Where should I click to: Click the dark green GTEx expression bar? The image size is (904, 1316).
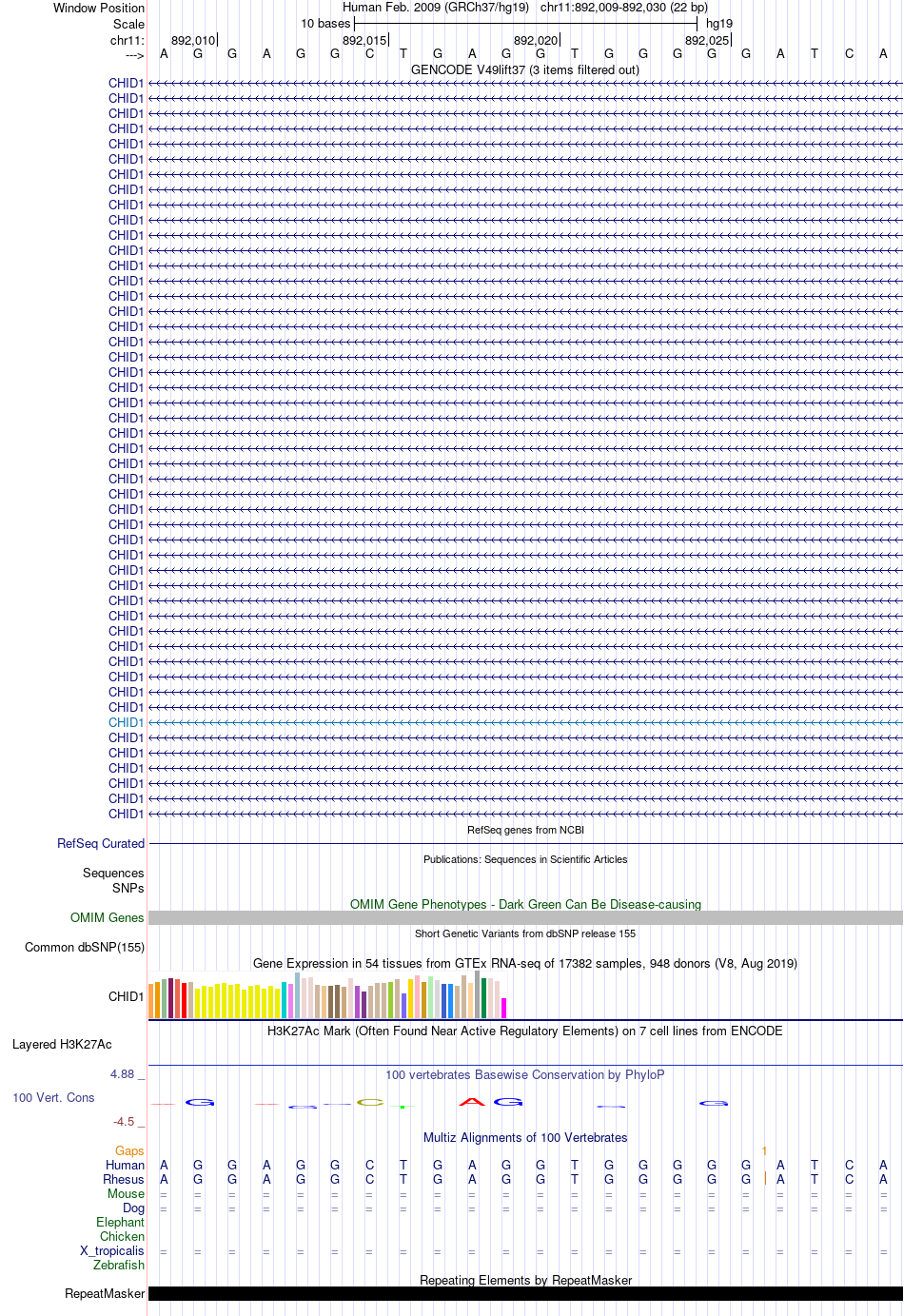[483, 998]
